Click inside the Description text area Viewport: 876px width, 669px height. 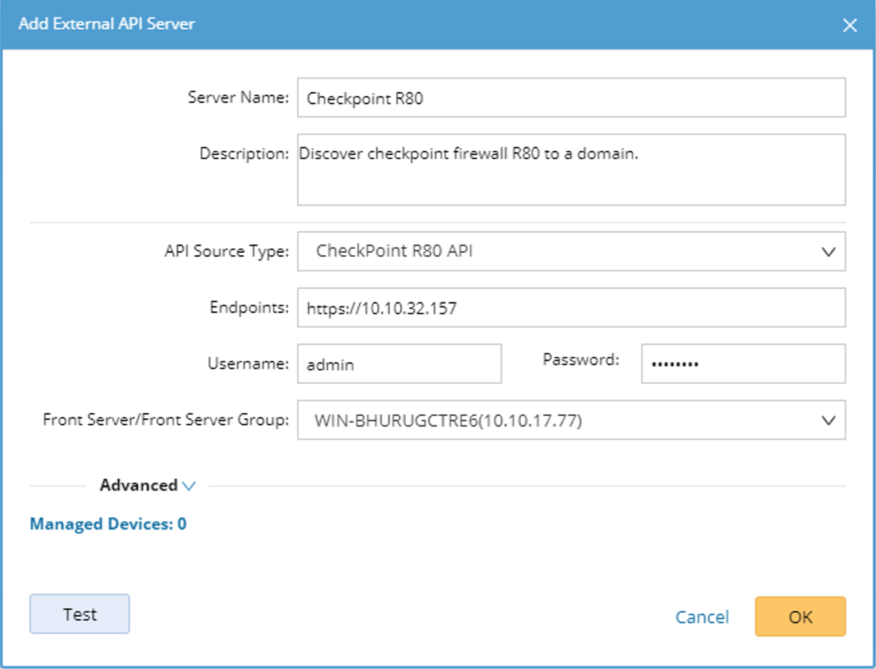pyautogui.click(x=571, y=170)
